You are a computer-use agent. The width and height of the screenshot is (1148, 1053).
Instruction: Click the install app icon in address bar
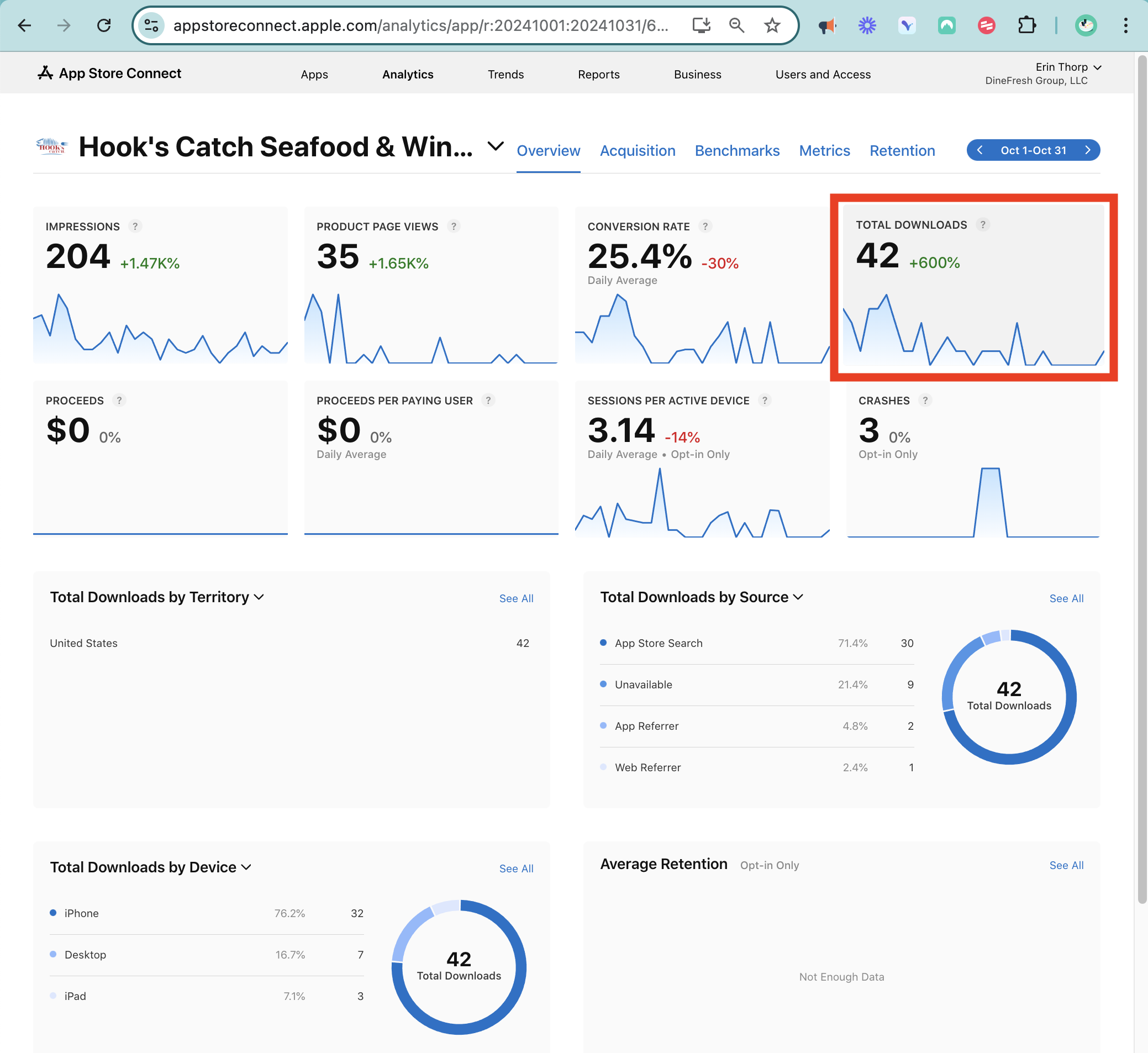pyautogui.click(x=701, y=25)
